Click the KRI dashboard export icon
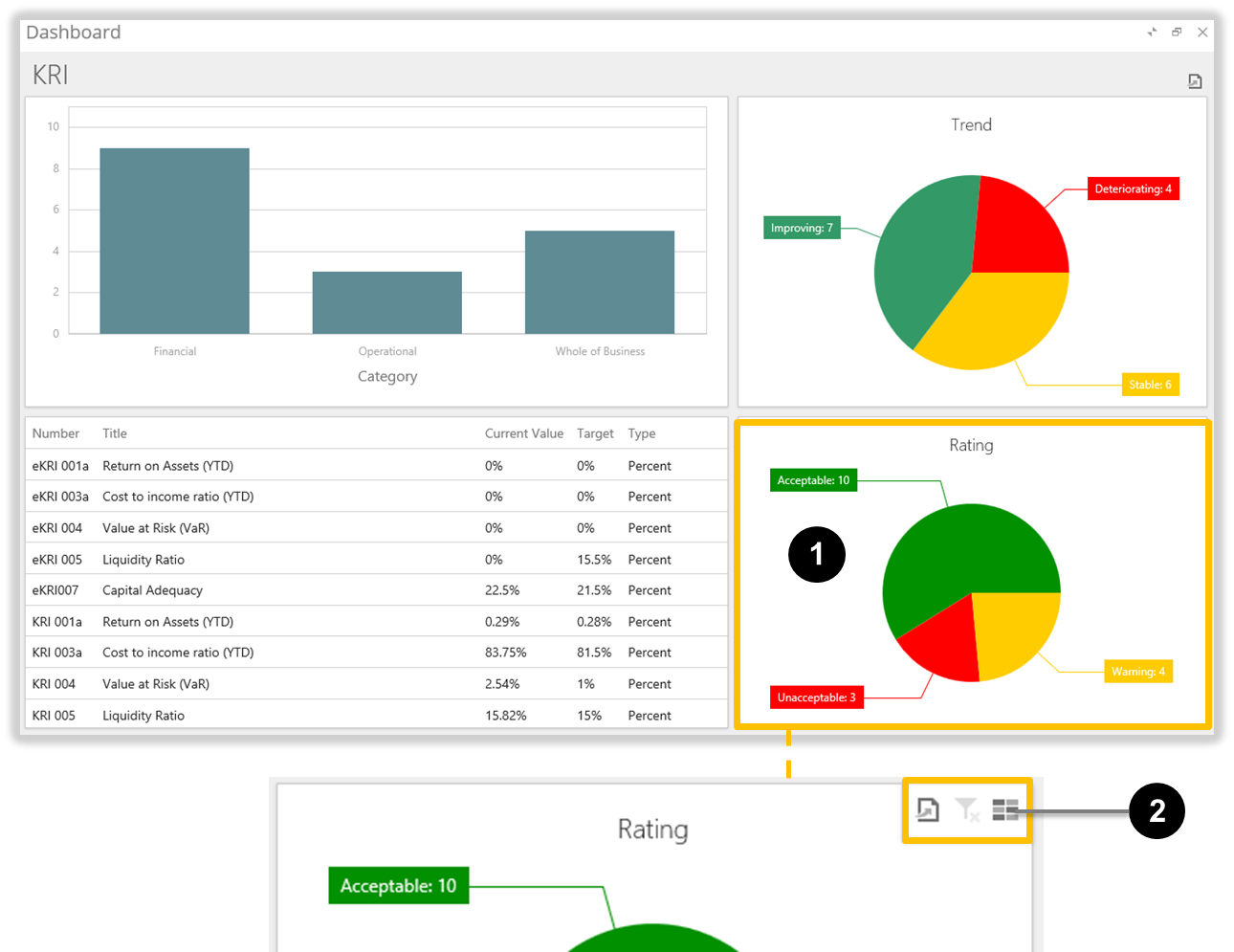Image resolution: width=1234 pixels, height=952 pixels. point(1195,81)
